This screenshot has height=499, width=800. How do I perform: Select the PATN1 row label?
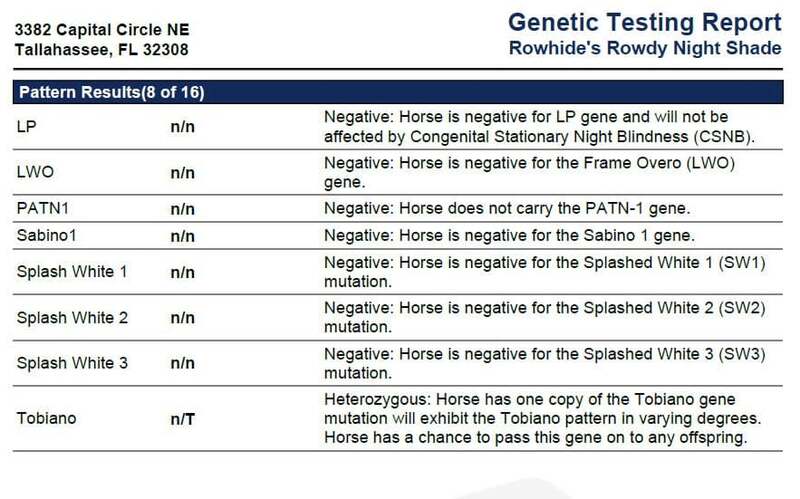(43, 208)
